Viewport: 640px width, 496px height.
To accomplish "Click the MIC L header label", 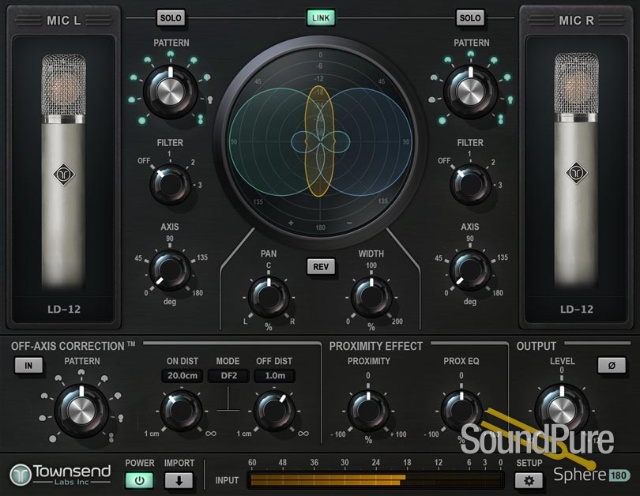I will (64, 20).
